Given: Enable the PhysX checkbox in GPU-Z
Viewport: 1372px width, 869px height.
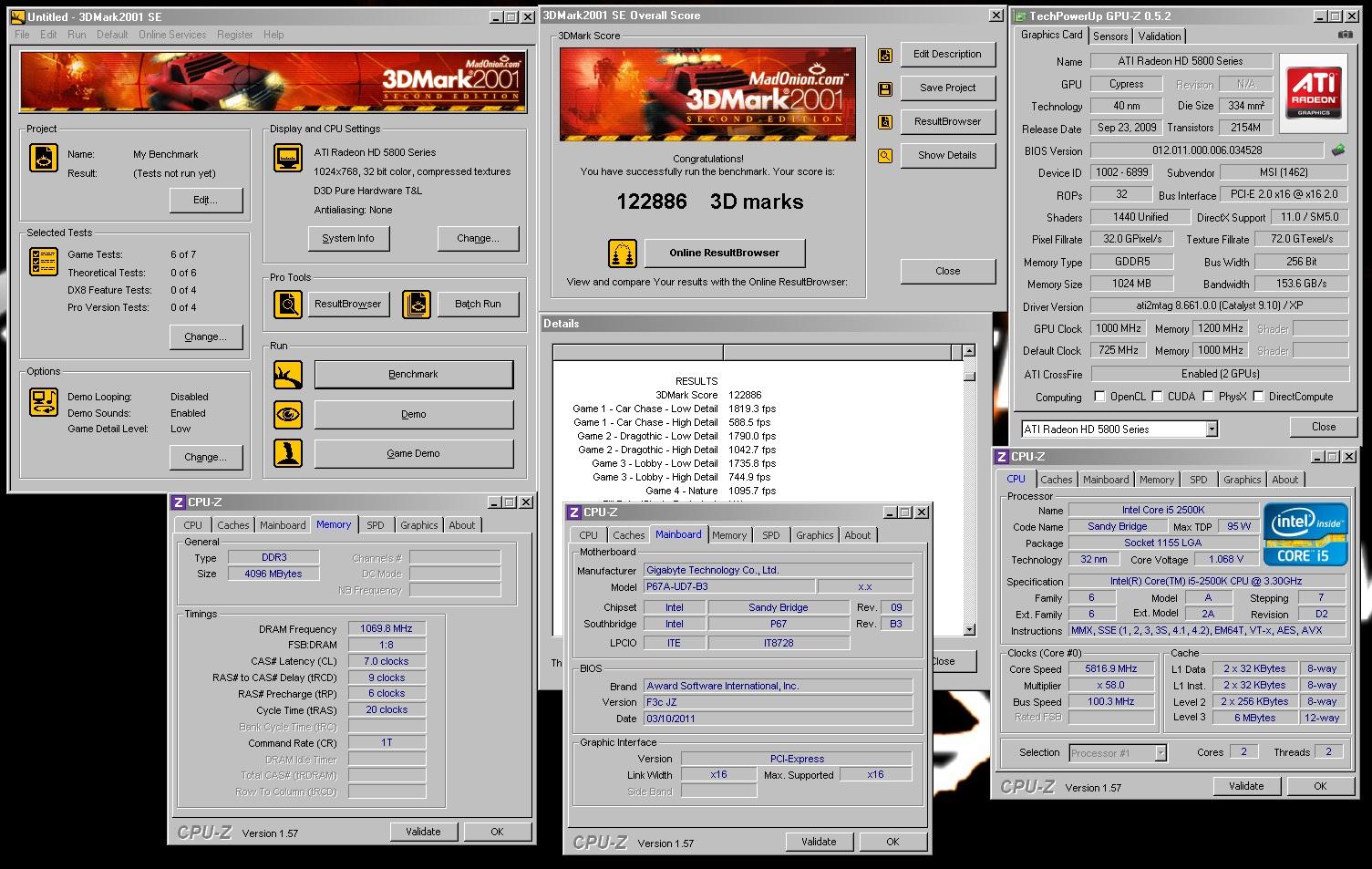Looking at the screenshot, I should [x=1208, y=397].
